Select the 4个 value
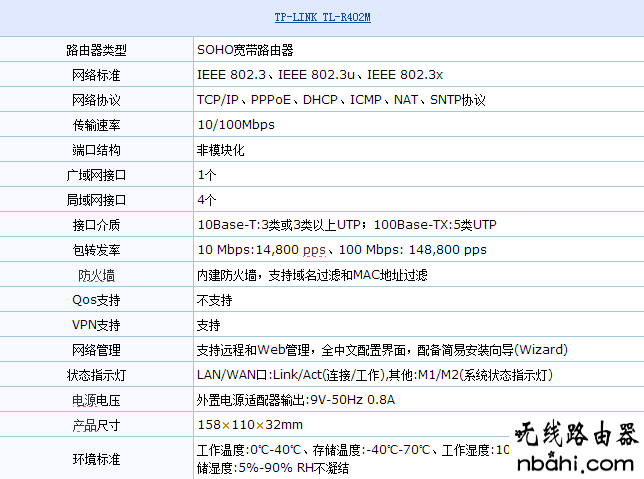Screen dimensions: 644x479 pyautogui.click(x=207, y=200)
